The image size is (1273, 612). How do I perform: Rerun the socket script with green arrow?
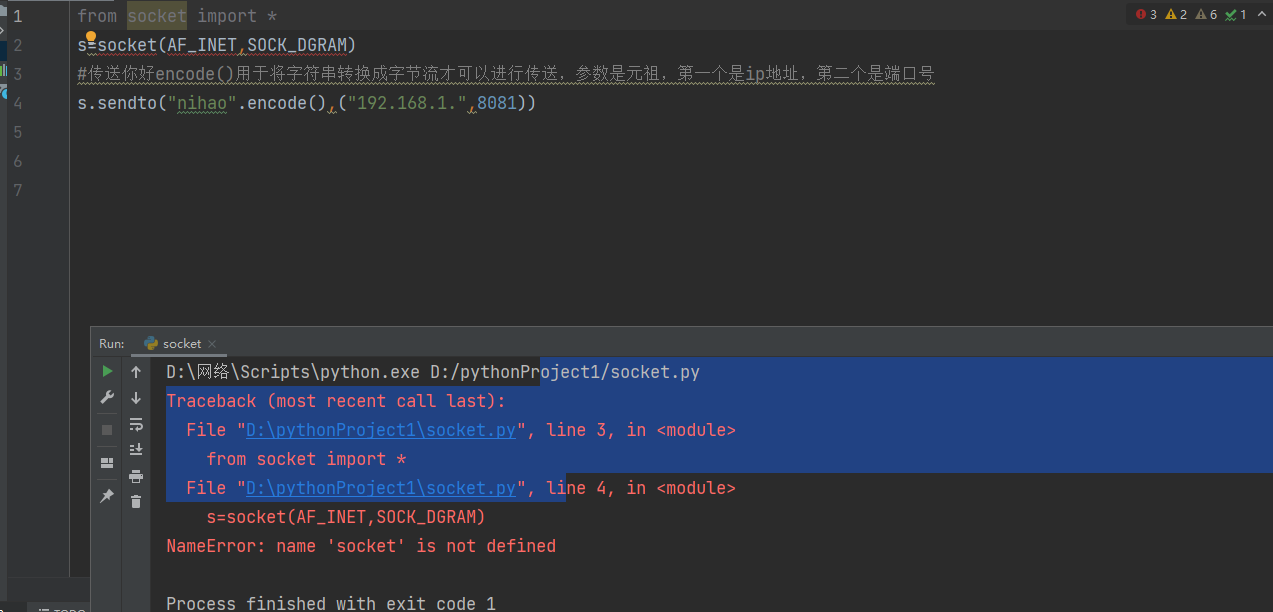click(107, 371)
